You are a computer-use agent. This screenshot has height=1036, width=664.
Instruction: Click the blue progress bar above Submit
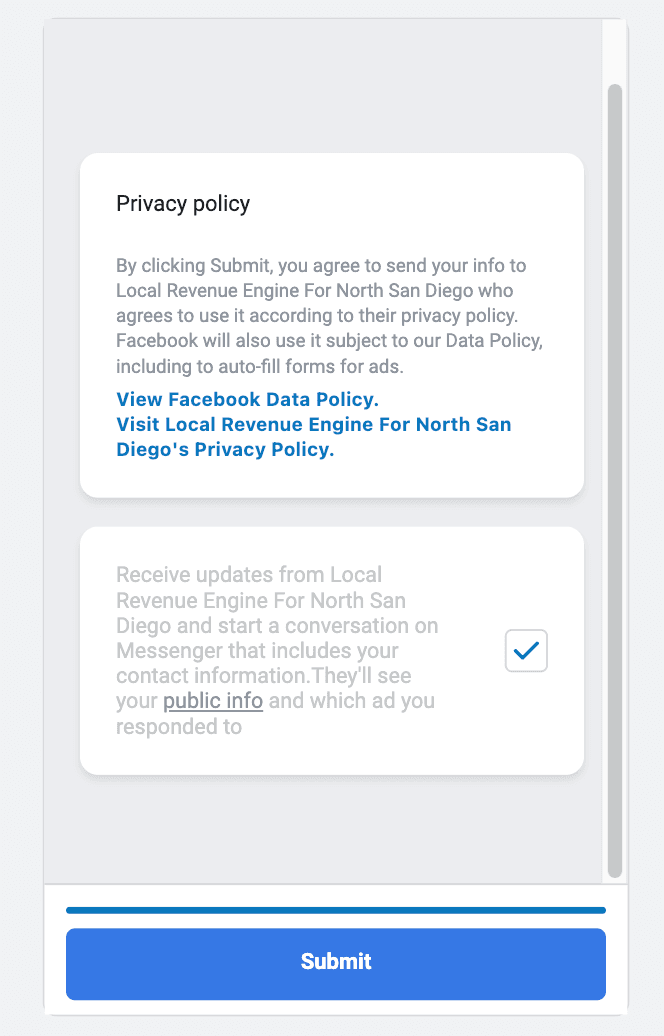pos(335,911)
